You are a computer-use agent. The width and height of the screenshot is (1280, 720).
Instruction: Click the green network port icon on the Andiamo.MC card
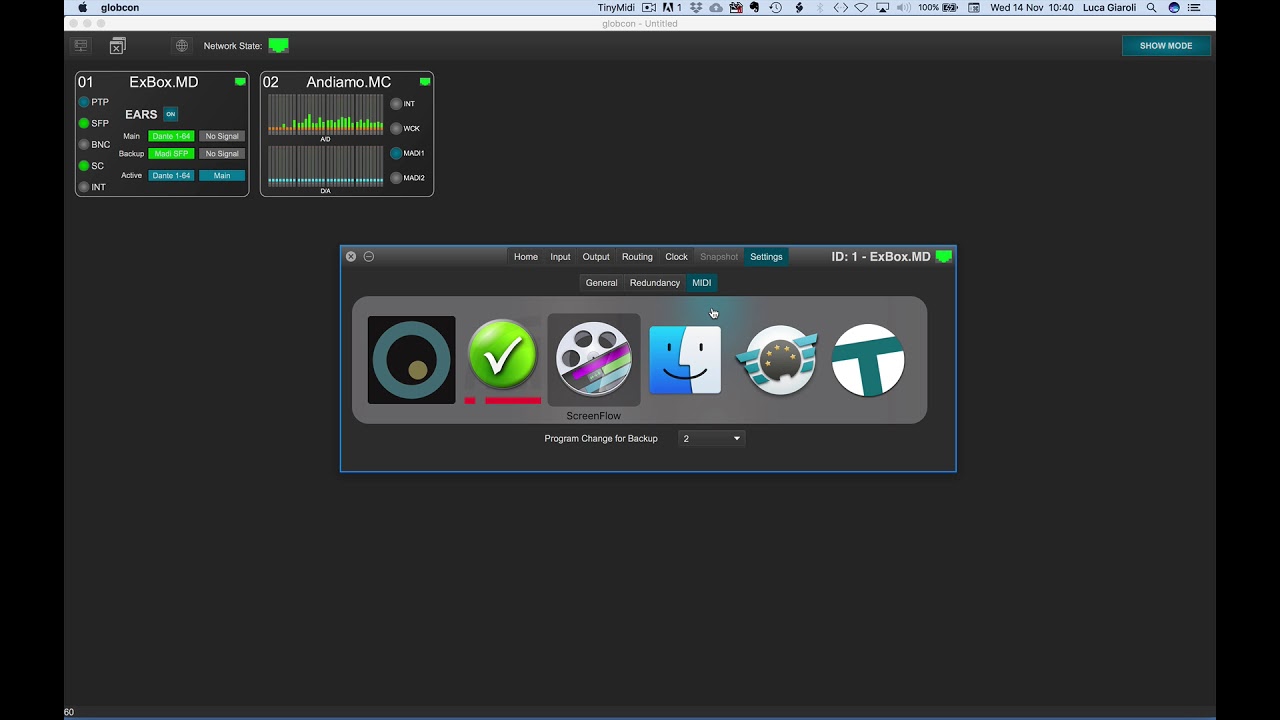point(425,82)
